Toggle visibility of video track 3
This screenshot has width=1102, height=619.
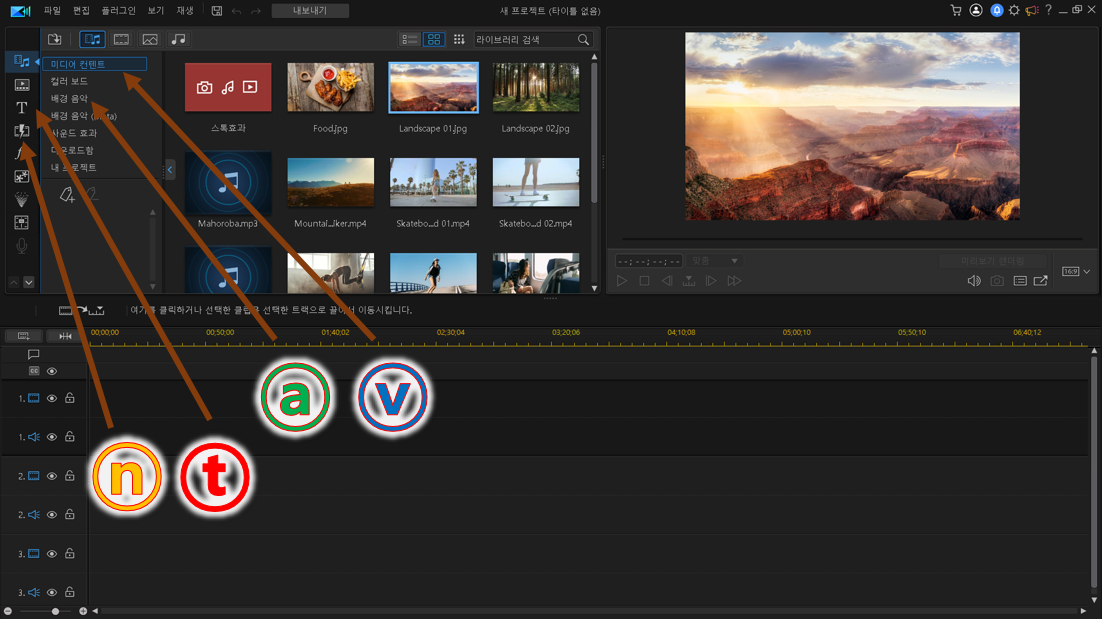[x=52, y=554]
